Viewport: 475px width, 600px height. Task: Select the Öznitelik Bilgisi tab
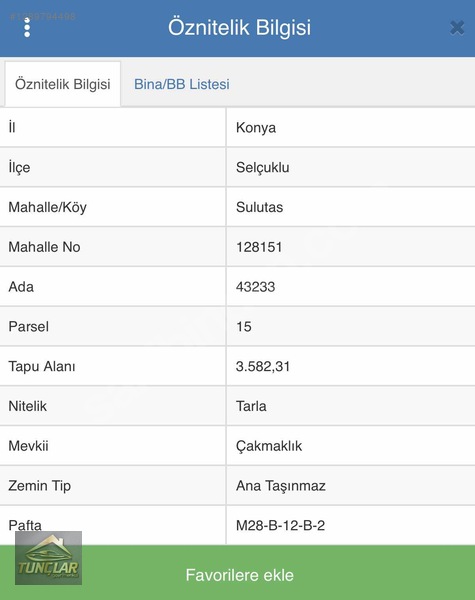click(63, 84)
